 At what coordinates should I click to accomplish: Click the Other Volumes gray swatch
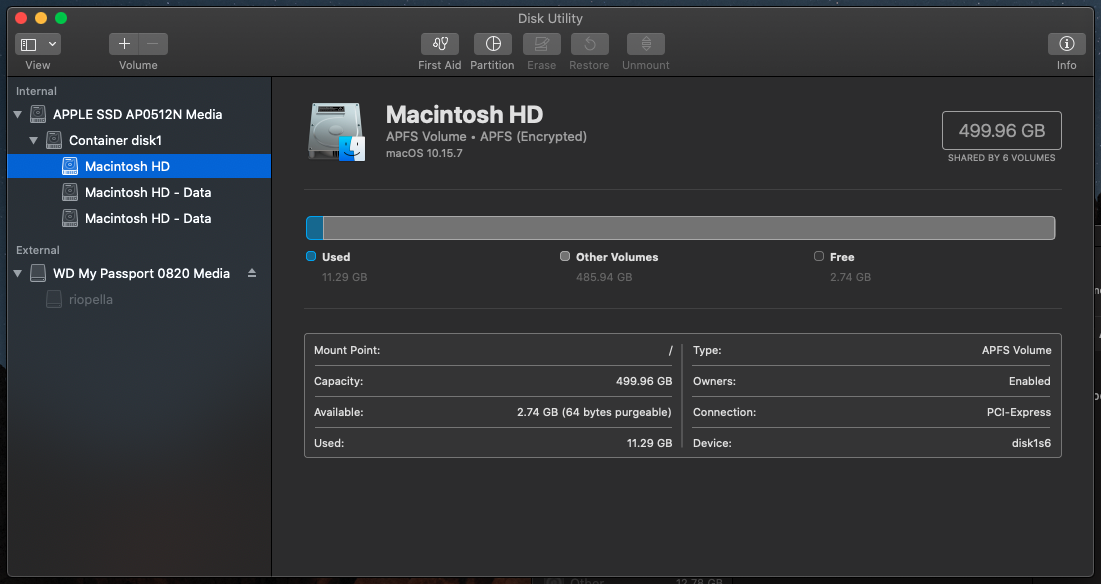point(565,256)
